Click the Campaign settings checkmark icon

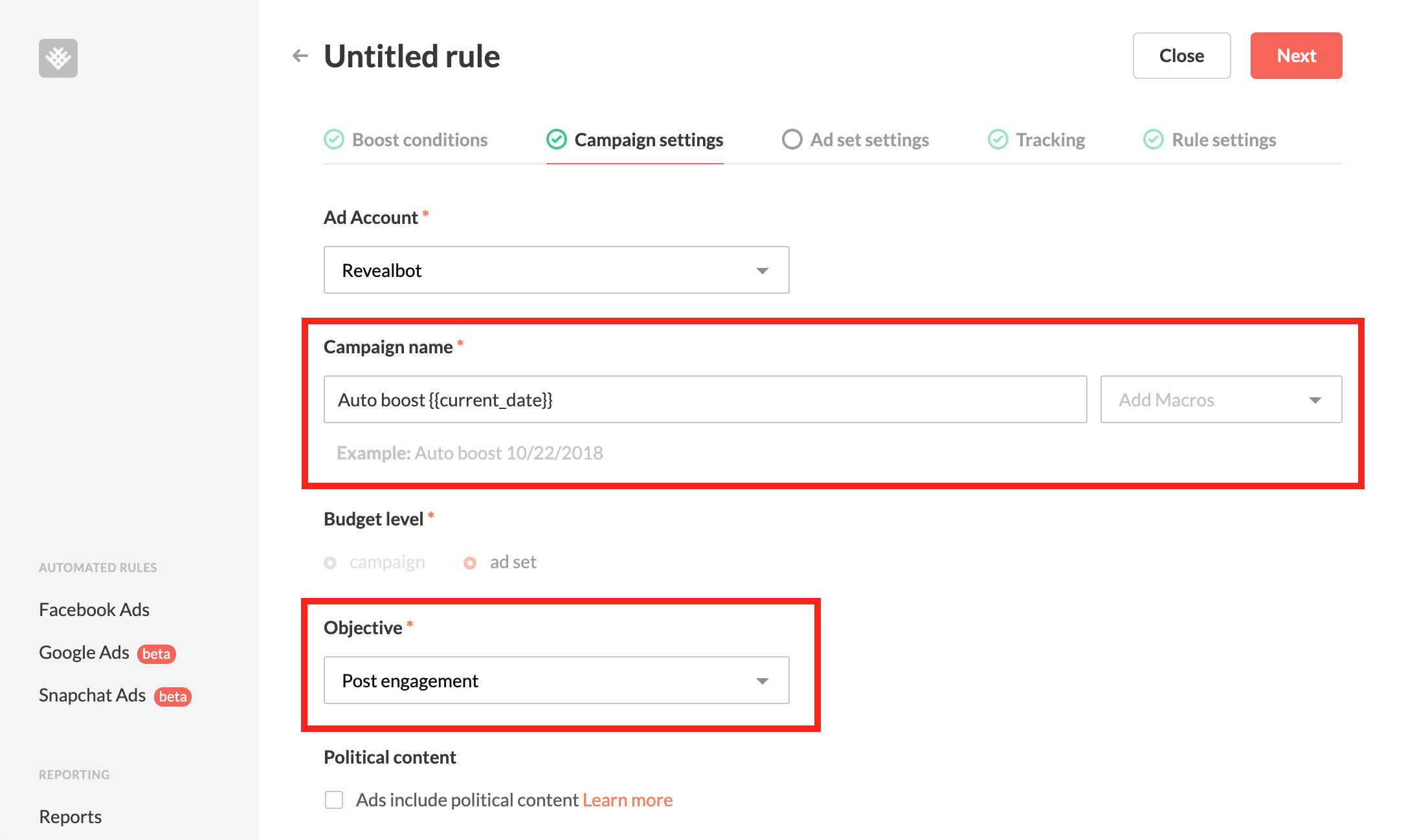coord(557,139)
